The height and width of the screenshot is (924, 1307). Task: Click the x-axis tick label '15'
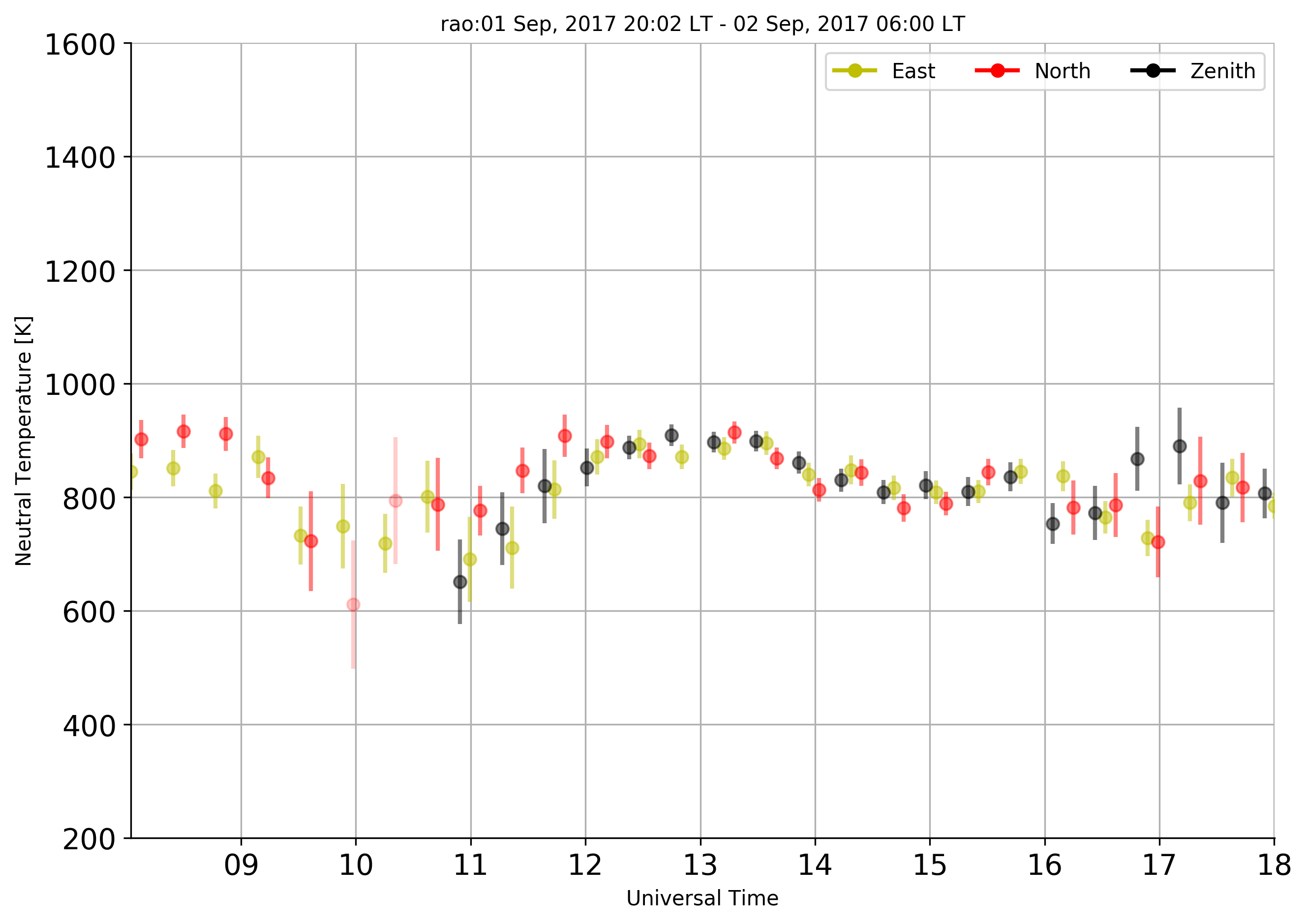click(930, 866)
